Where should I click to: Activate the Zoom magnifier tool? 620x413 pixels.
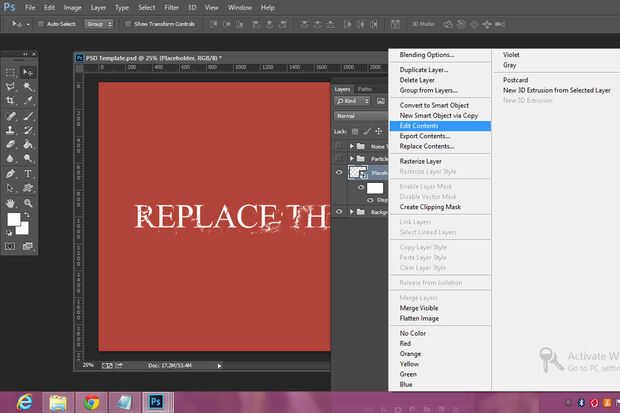pyautogui.click(x=28, y=202)
